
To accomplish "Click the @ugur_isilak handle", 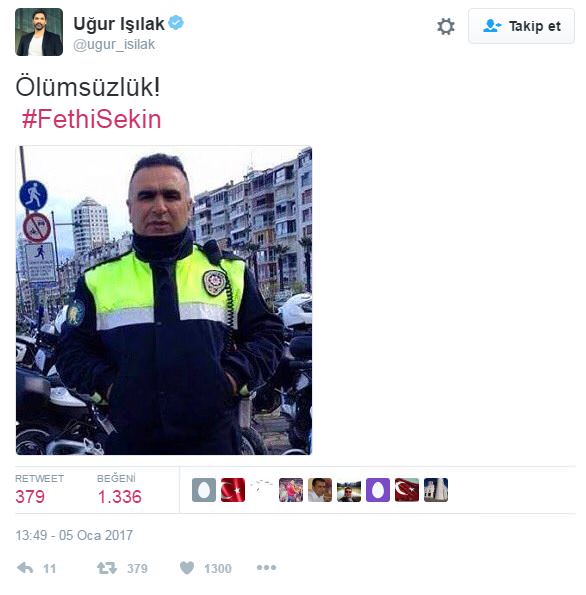I will [x=114, y=44].
